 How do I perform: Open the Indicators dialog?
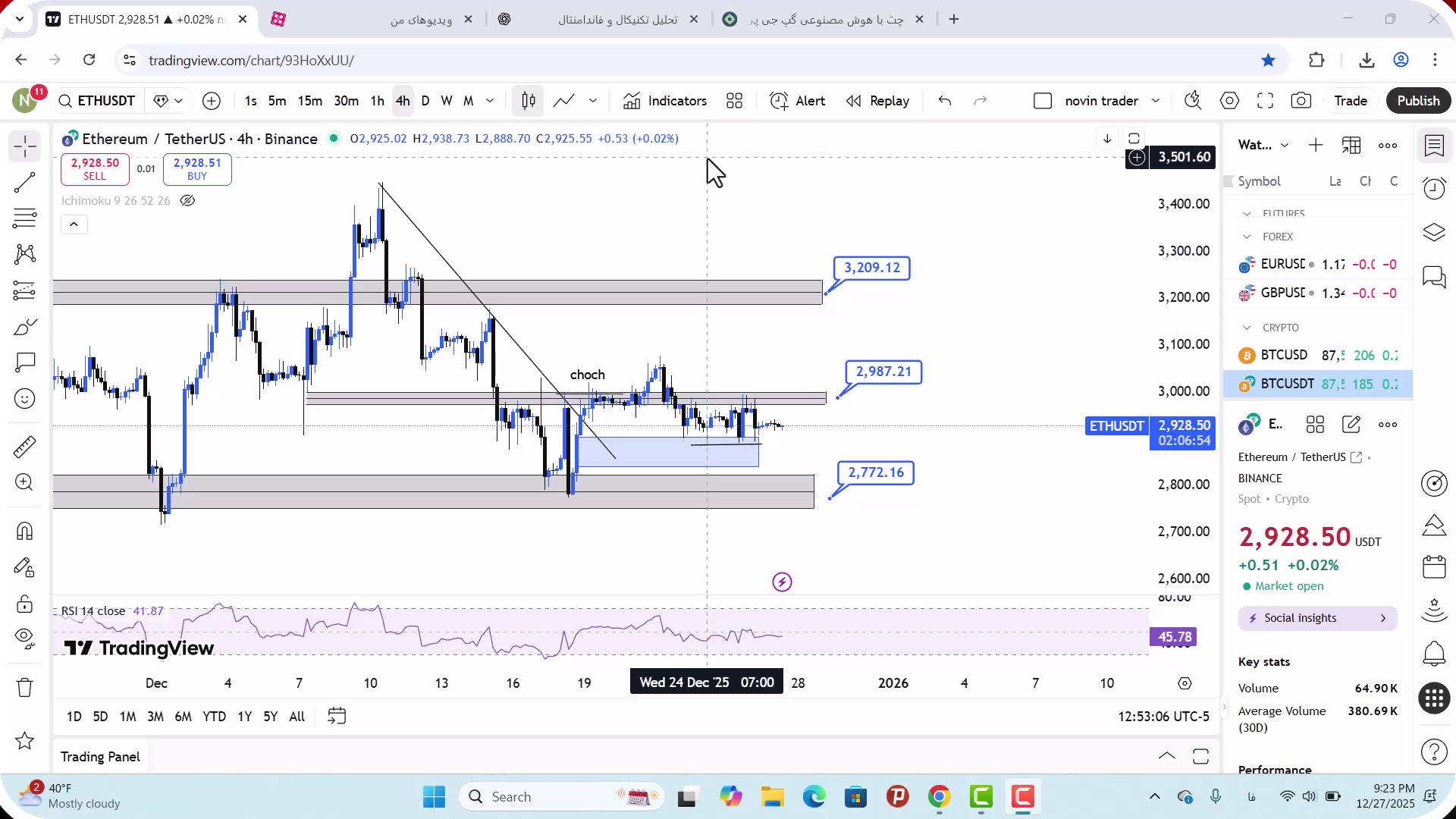pos(665,101)
